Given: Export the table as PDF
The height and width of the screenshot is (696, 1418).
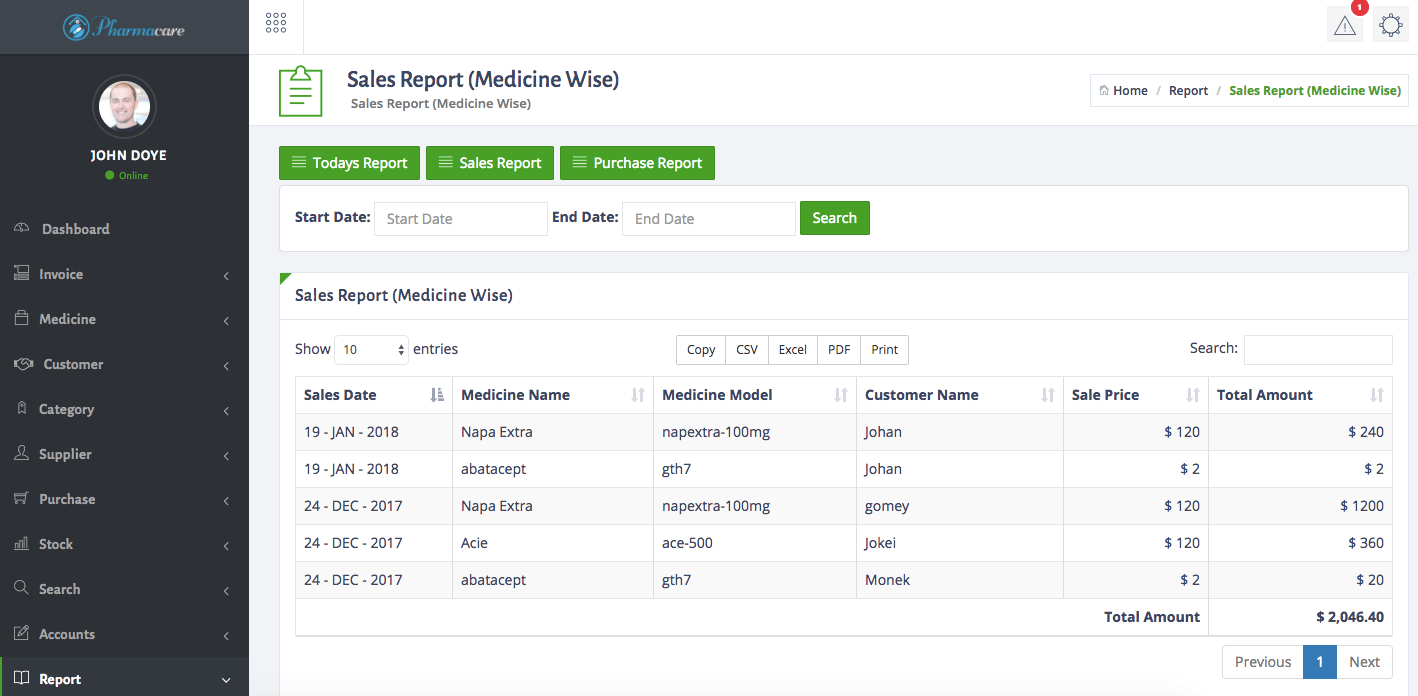Looking at the screenshot, I should 838,349.
